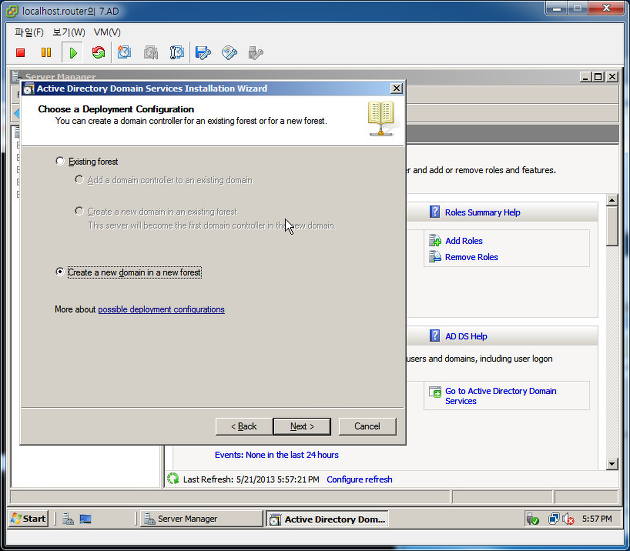Click the Server Manager vertical scrollbar thumb
The height and width of the screenshot is (551, 630).
(612, 226)
